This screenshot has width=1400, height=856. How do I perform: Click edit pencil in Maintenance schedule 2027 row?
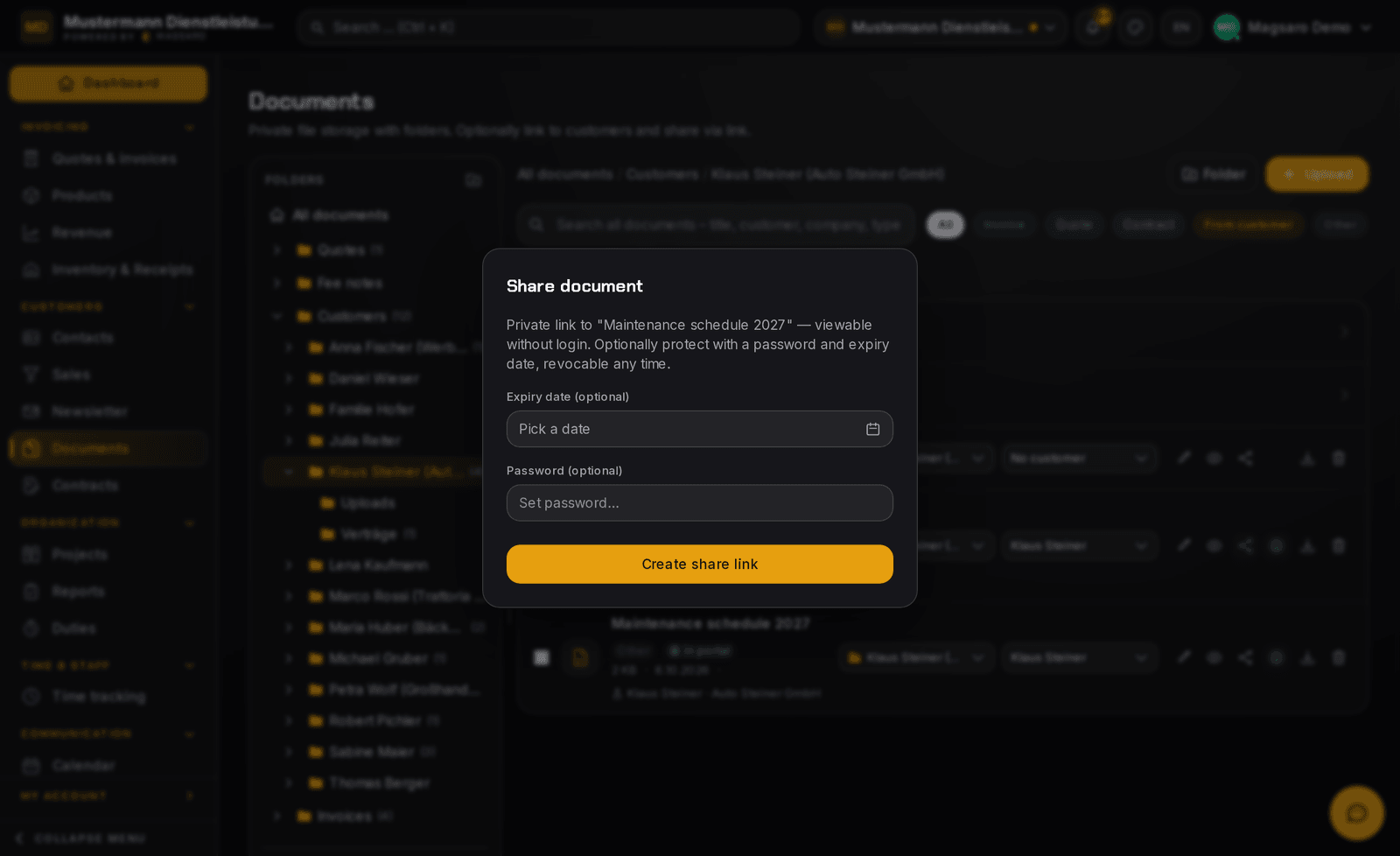pyautogui.click(x=1184, y=656)
